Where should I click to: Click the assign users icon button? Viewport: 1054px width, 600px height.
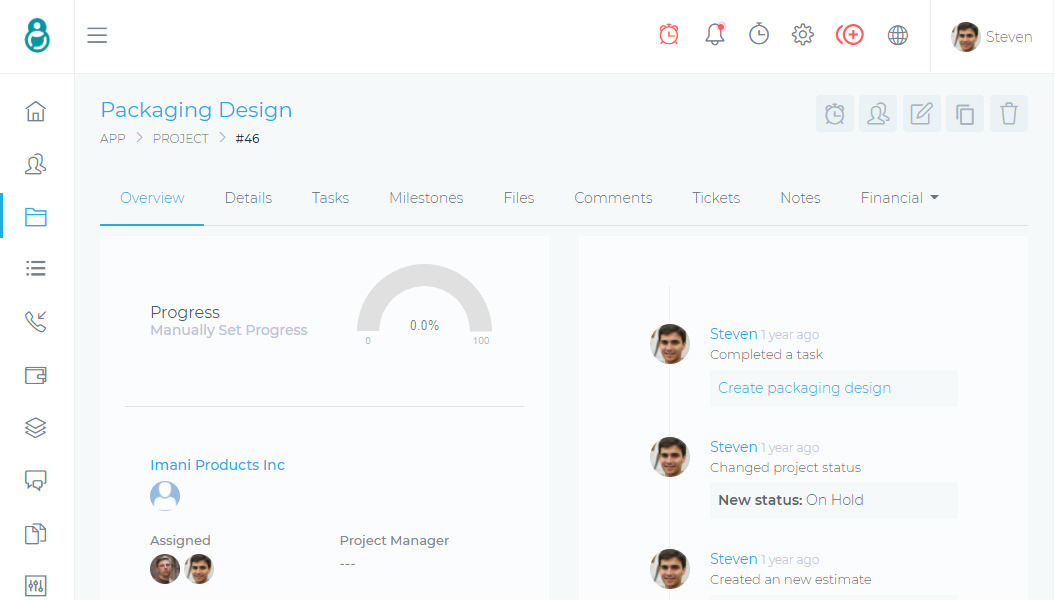click(878, 114)
